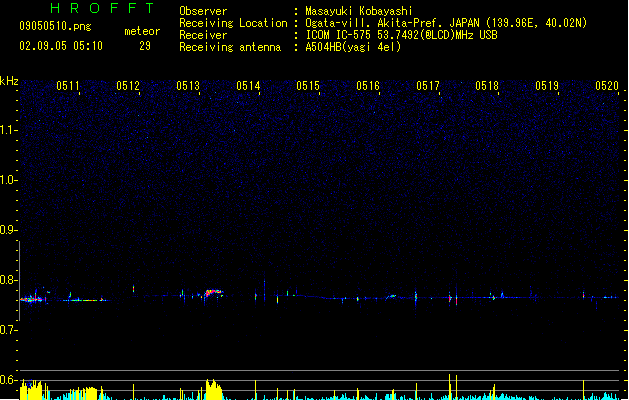Click the meteor count value 29
The height and width of the screenshot is (400, 629).
click(145, 46)
